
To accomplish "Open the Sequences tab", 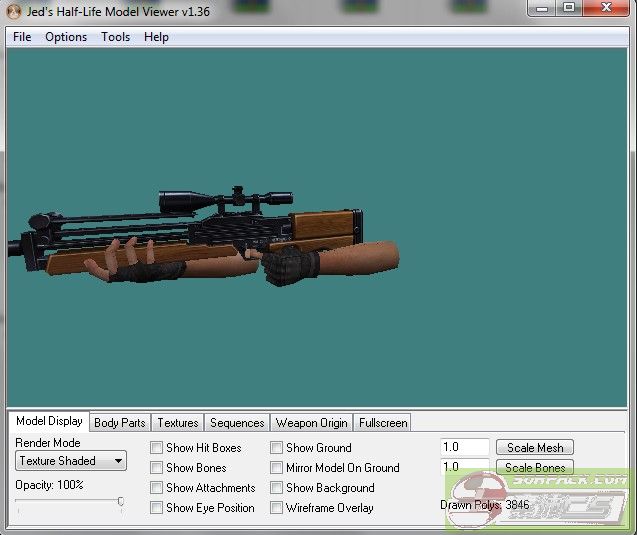I will click(237, 423).
